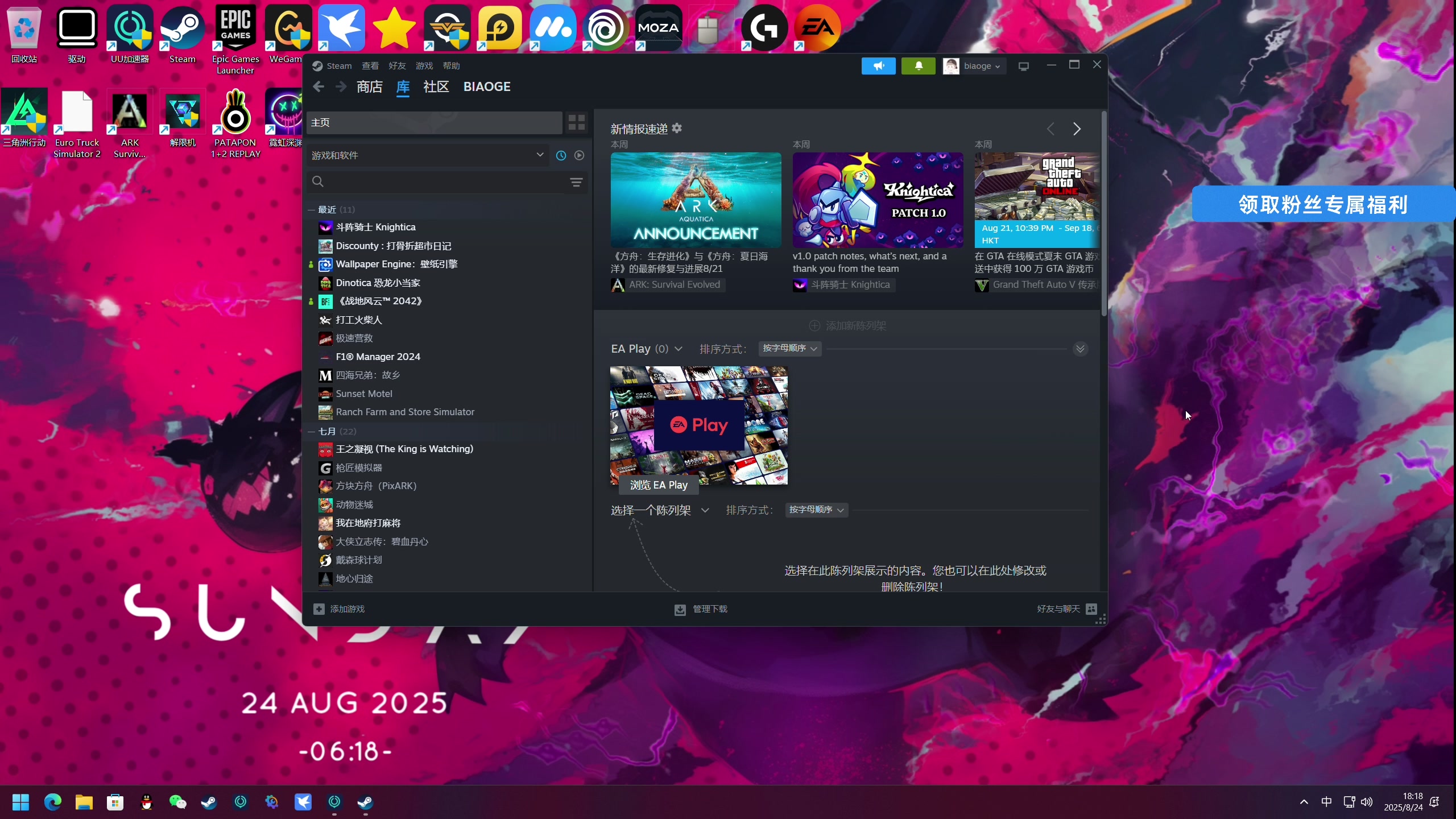Change second shelf sort order dropdown
The height and width of the screenshot is (819, 1456).
pos(817,510)
